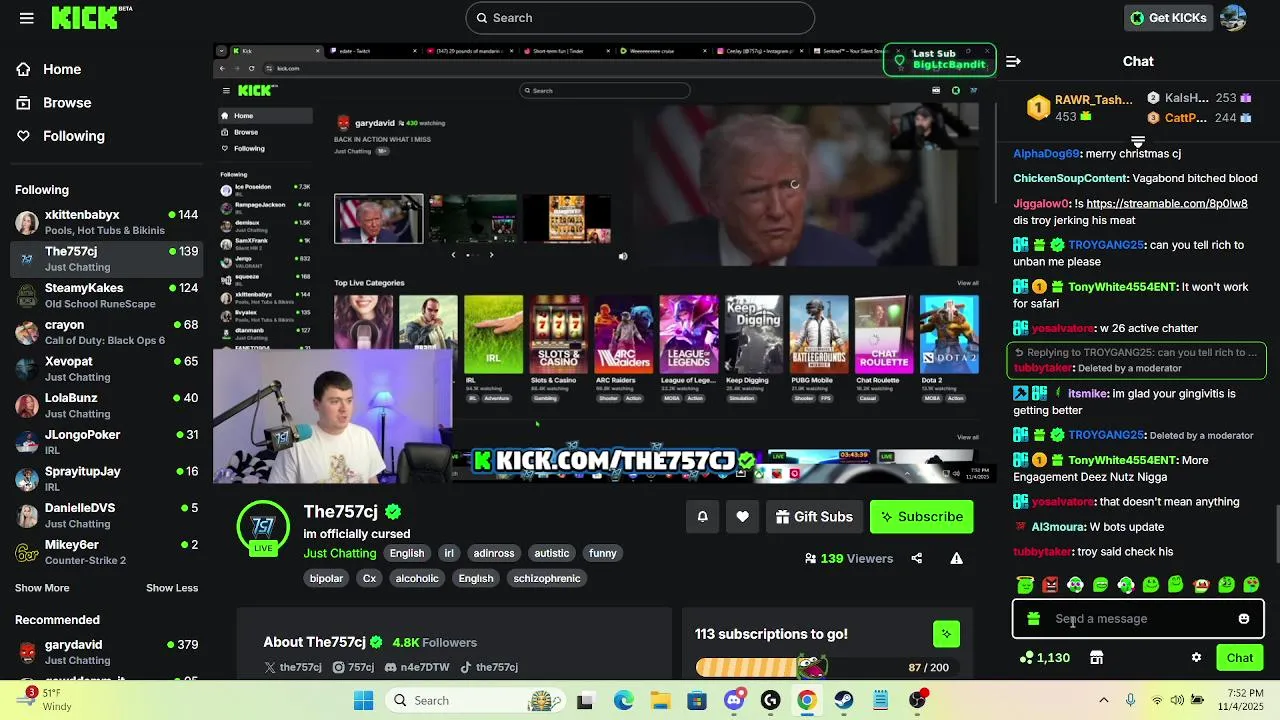
Task: Click the autistic tag
Action: [551, 553]
